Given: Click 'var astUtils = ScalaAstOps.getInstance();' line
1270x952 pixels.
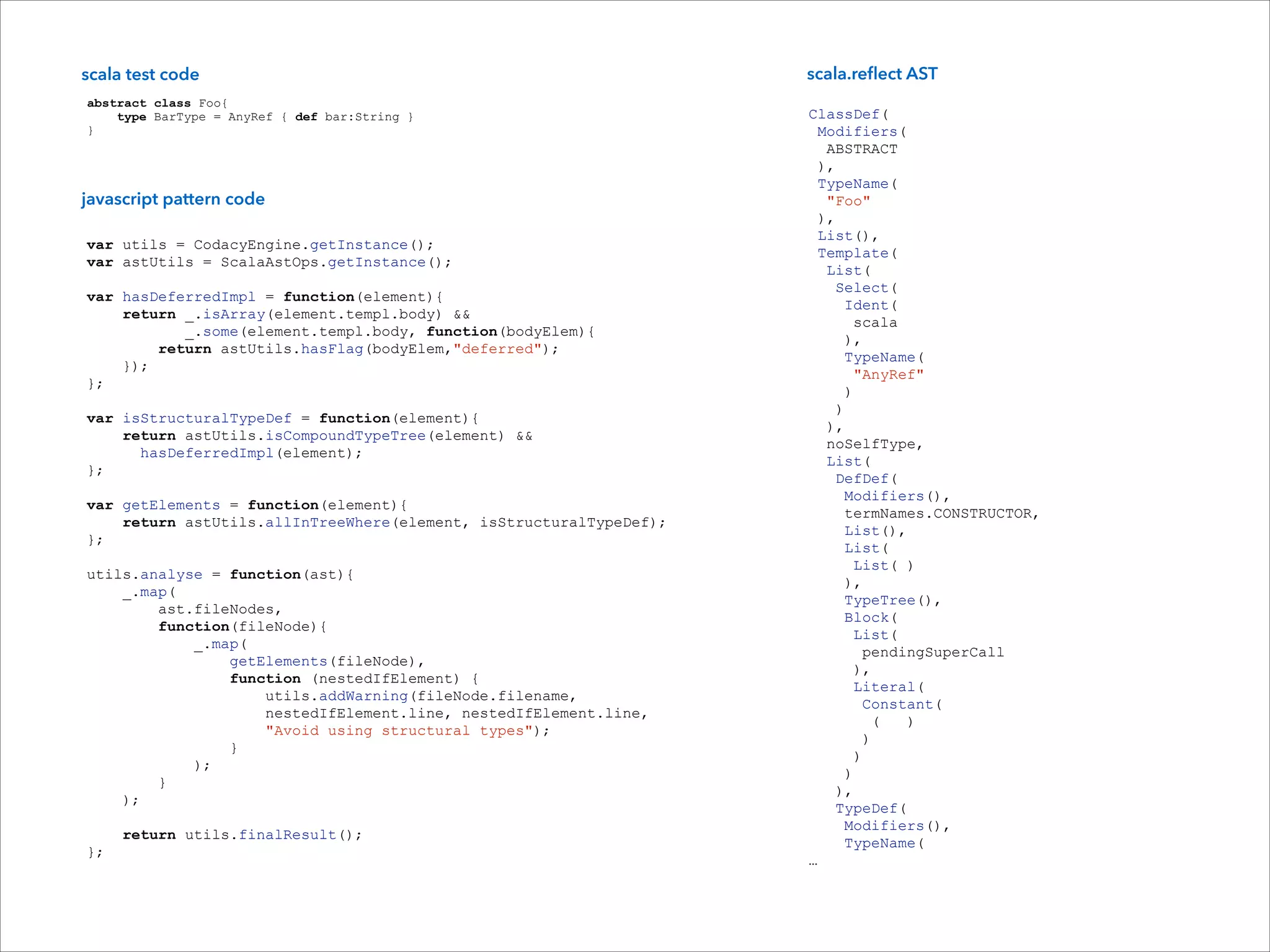Looking at the screenshot, I should point(269,262).
